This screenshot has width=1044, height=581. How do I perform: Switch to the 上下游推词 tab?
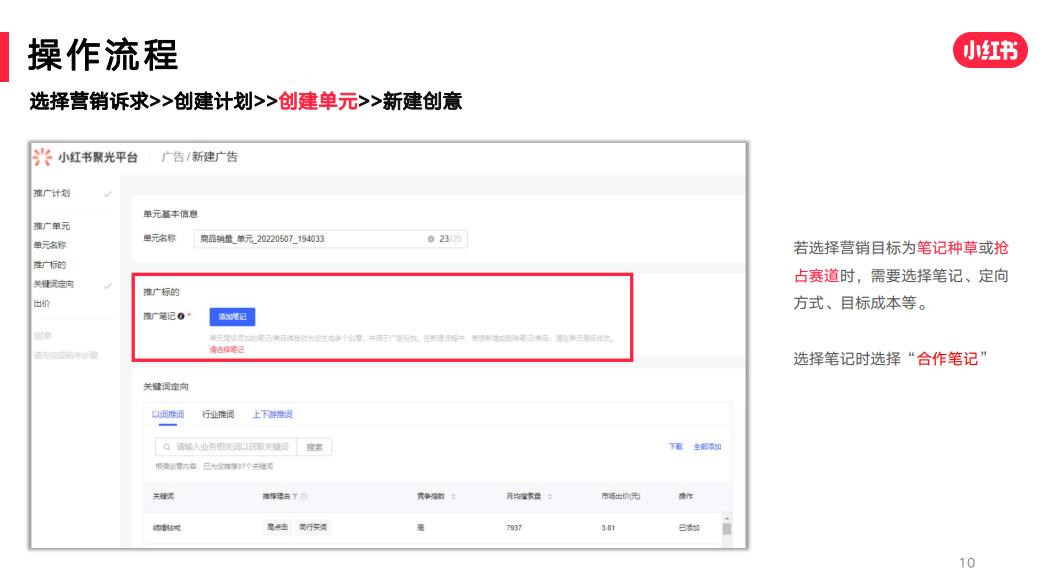pos(272,415)
